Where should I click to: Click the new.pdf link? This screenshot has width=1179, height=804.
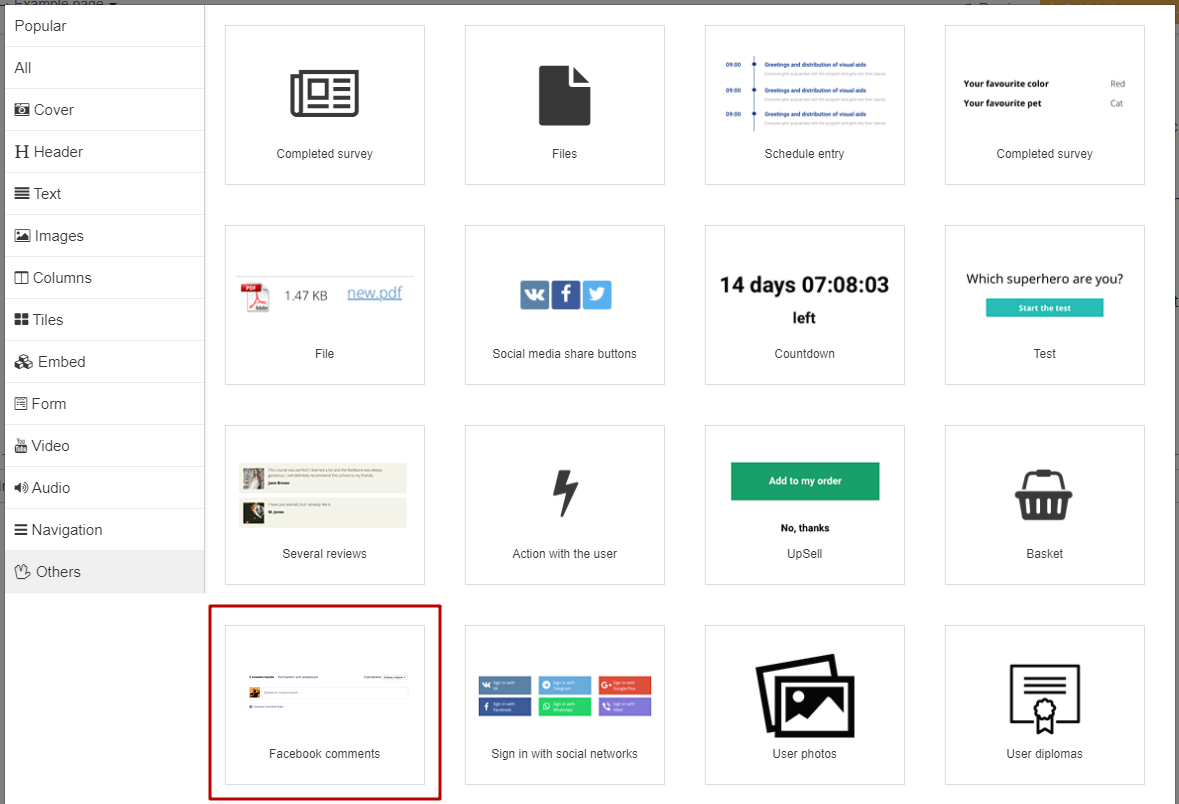pyautogui.click(x=374, y=293)
